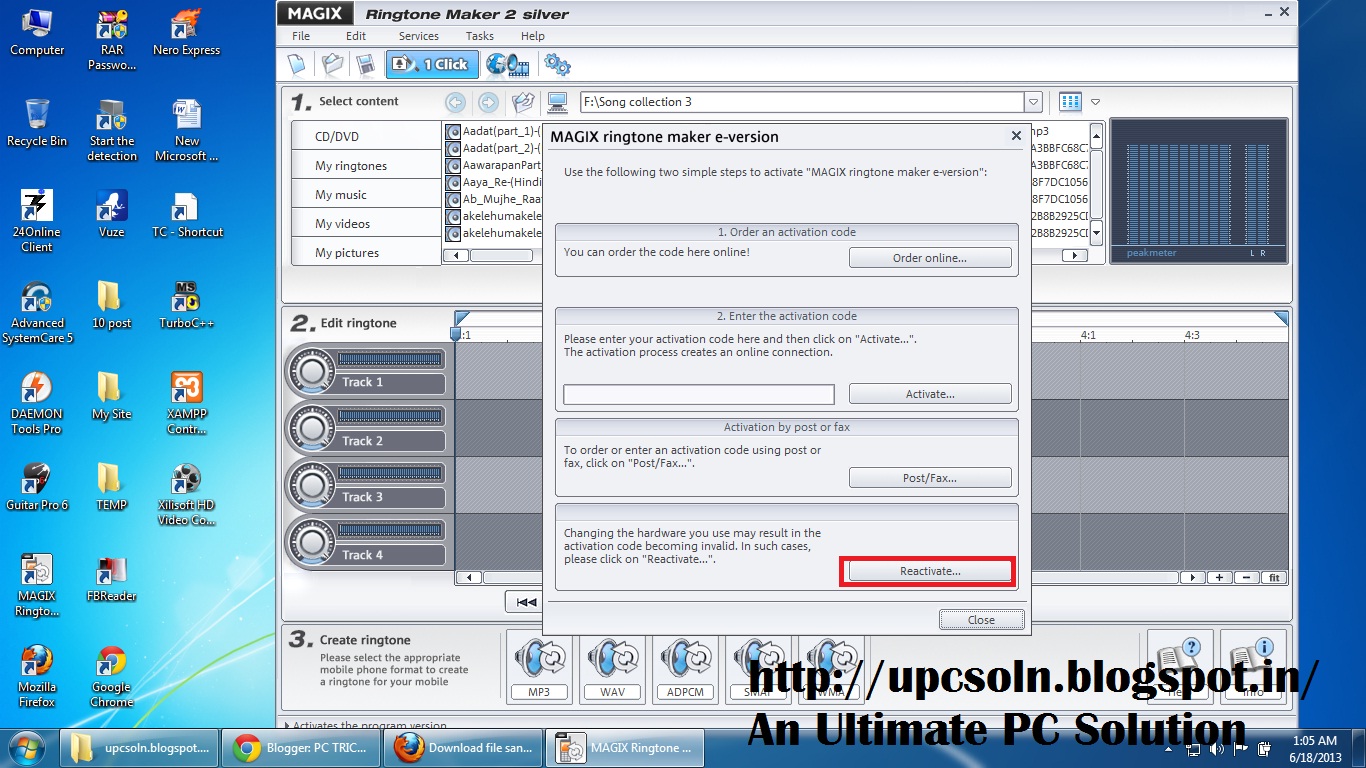The height and width of the screenshot is (768, 1366).
Task: Select Recycle Bin desktop icon
Action: point(37,123)
